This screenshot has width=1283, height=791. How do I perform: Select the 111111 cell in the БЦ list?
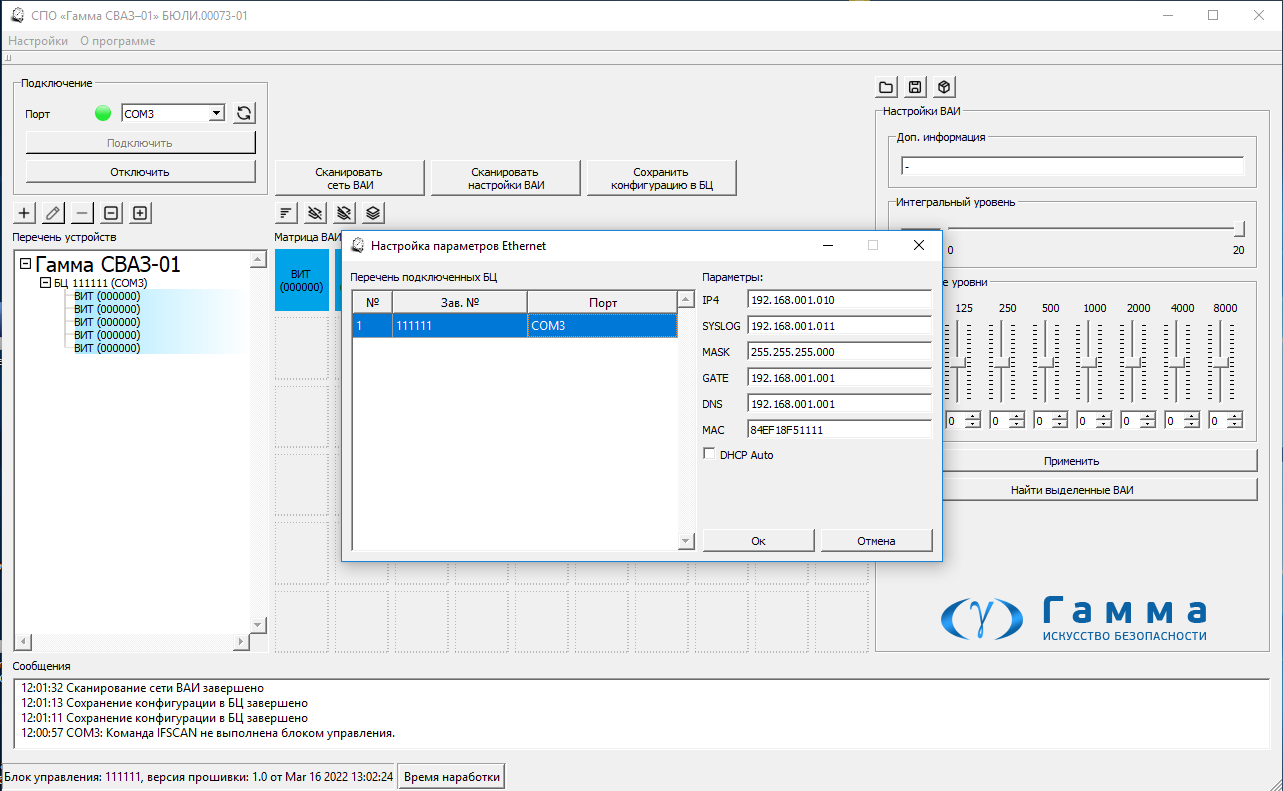point(459,326)
